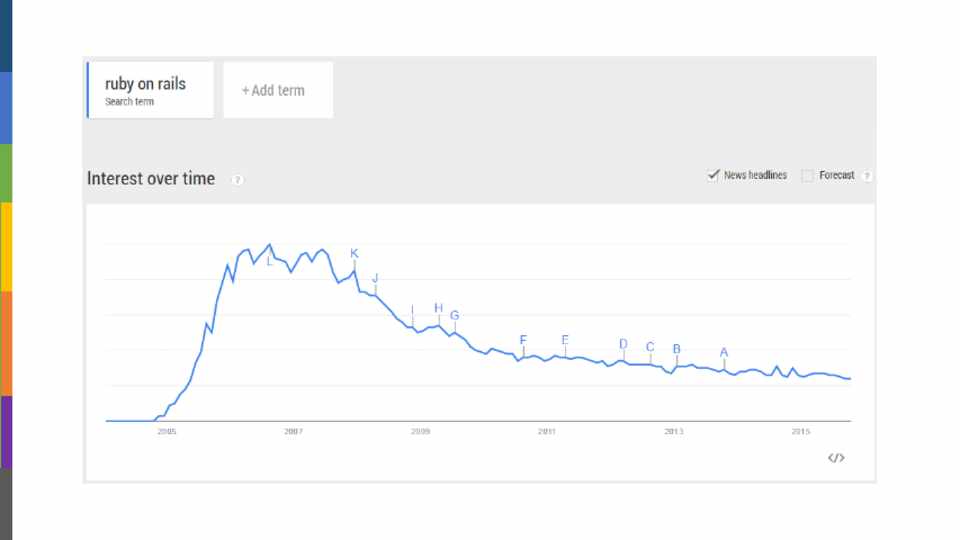The width and height of the screenshot is (960, 540).
Task: Select news headline marker D
Action: pyautogui.click(x=623, y=344)
